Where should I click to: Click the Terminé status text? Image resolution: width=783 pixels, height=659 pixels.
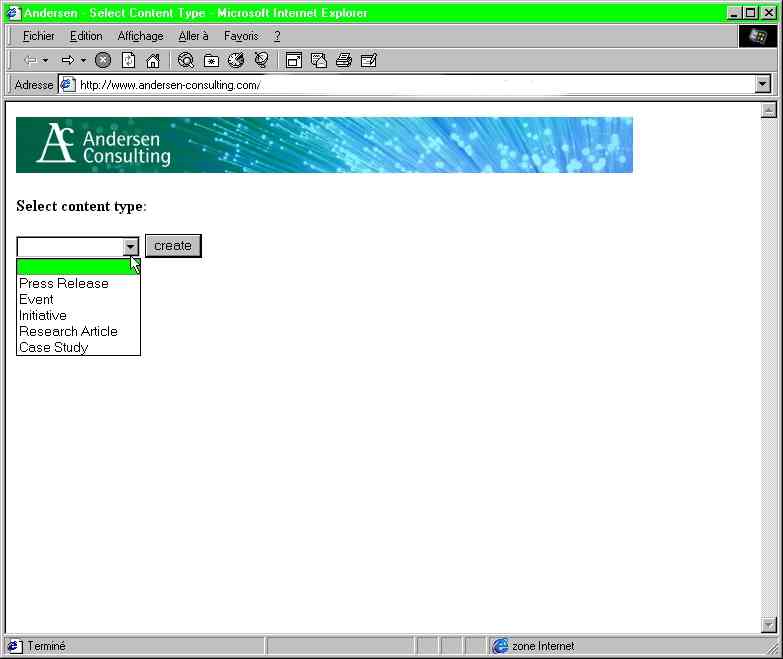click(46, 646)
